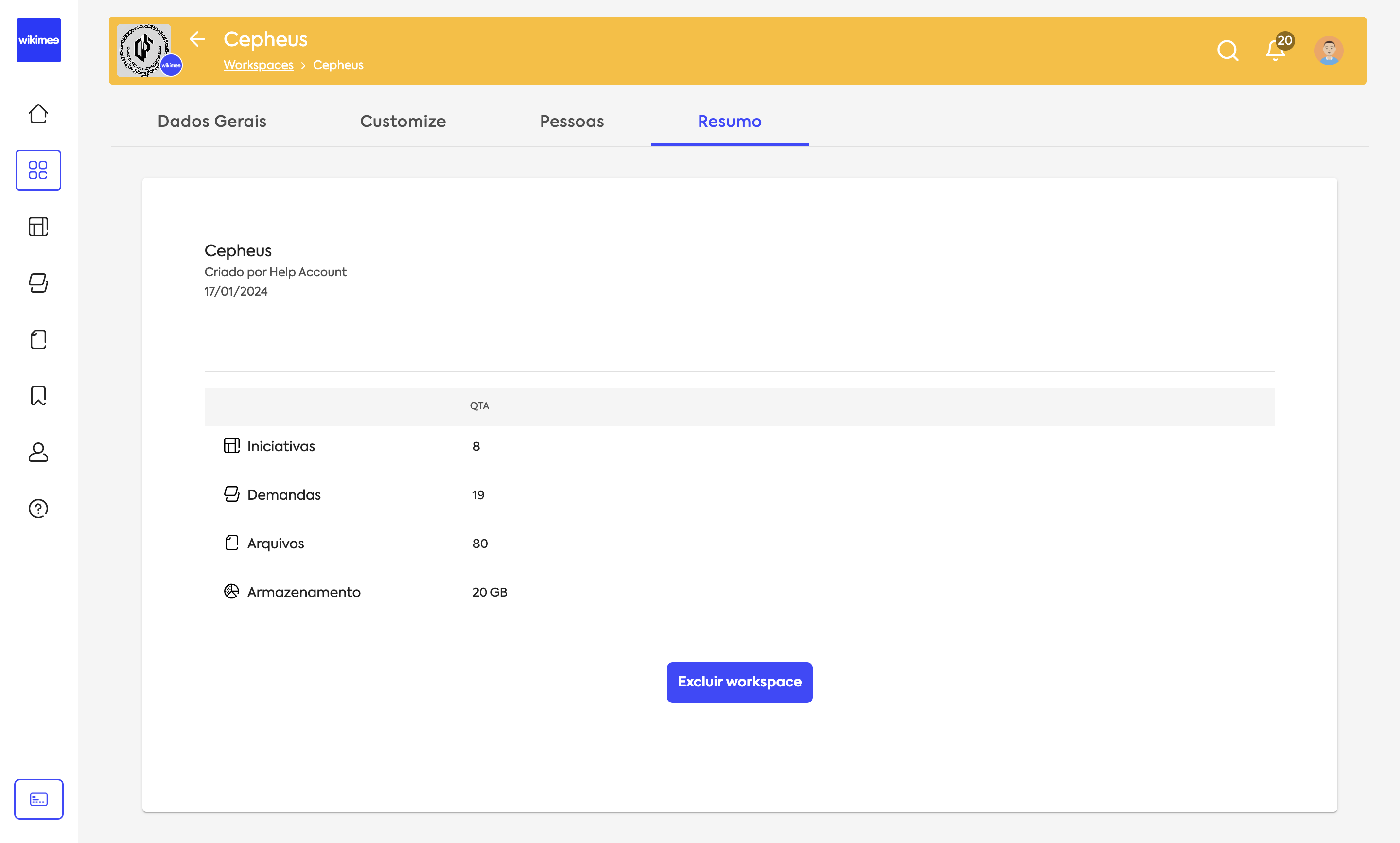Click the user avatar in header

[x=1329, y=51]
